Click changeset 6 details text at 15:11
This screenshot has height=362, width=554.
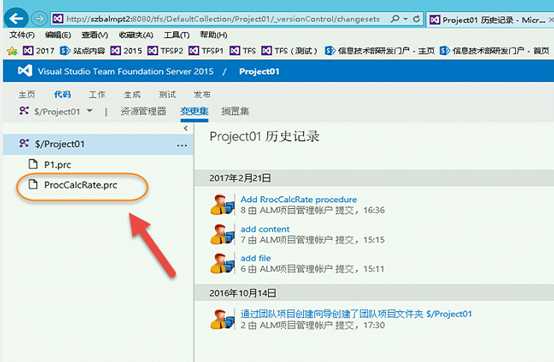coord(312,269)
